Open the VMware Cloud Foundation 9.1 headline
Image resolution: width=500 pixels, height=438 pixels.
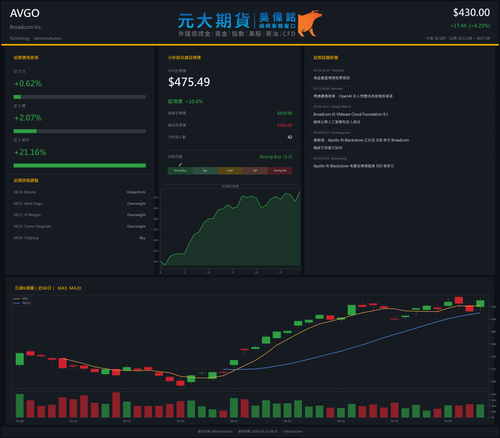(351, 118)
